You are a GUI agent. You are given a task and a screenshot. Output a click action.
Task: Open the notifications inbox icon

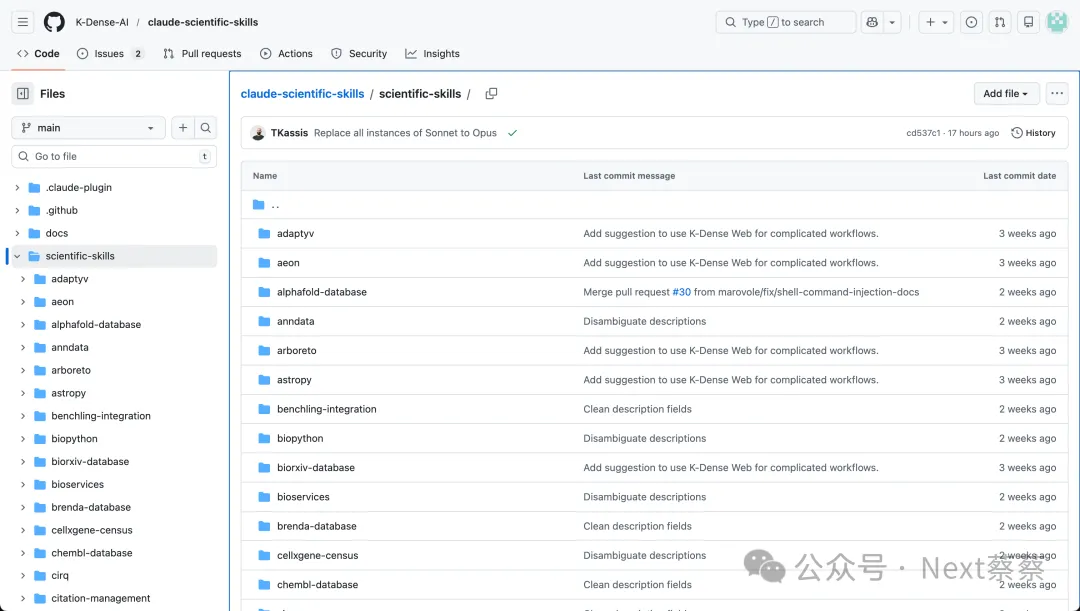[x=1027, y=22]
